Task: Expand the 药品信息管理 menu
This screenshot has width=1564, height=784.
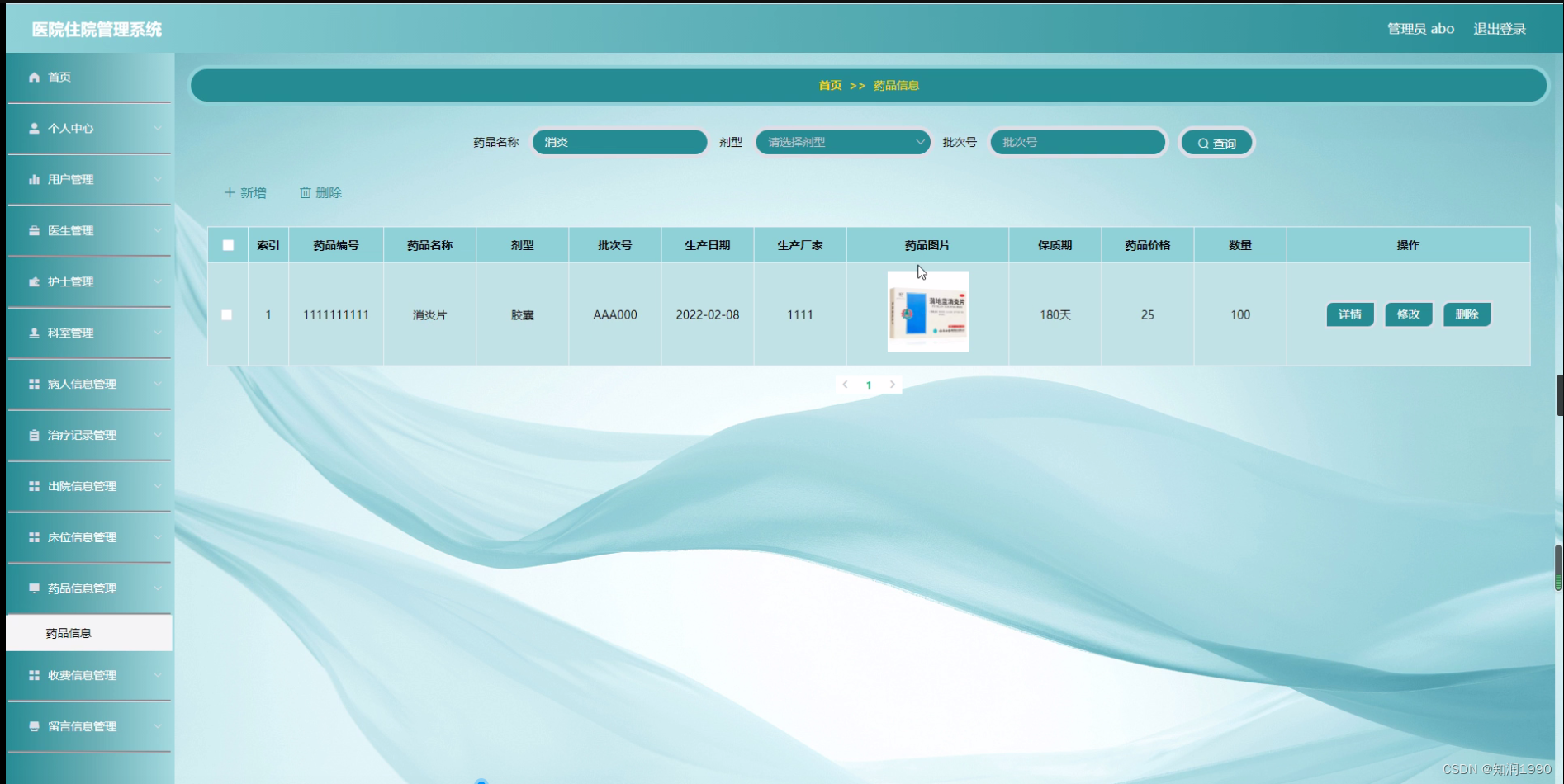Action: point(88,588)
